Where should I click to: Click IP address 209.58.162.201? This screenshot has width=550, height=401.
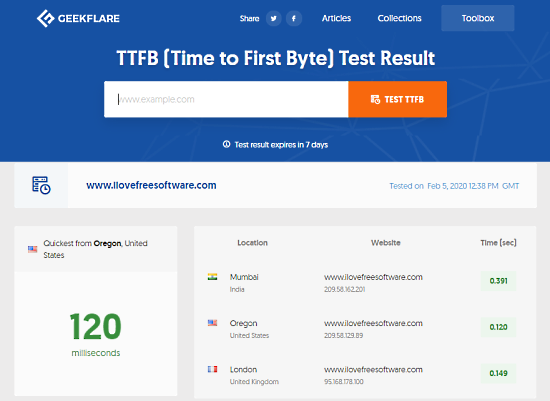344,289
